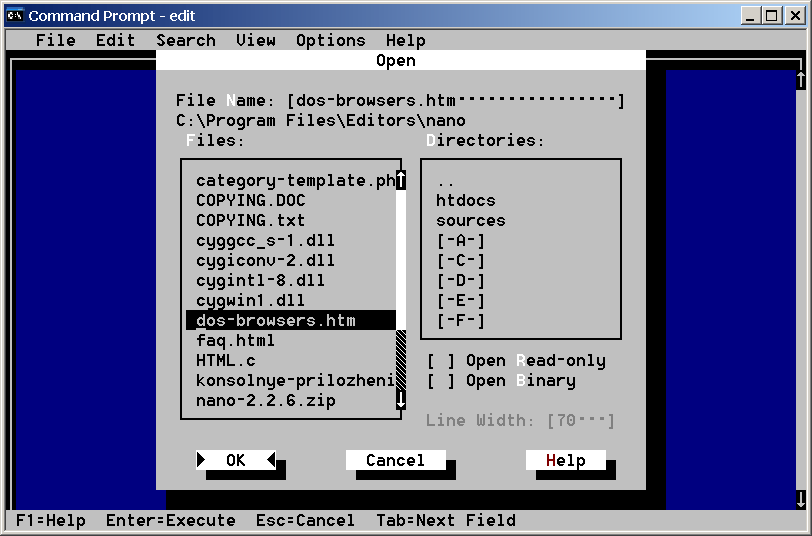Image resolution: width=812 pixels, height=536 pixels.
Task: Open the sources directory
Action: pos(470,221)
